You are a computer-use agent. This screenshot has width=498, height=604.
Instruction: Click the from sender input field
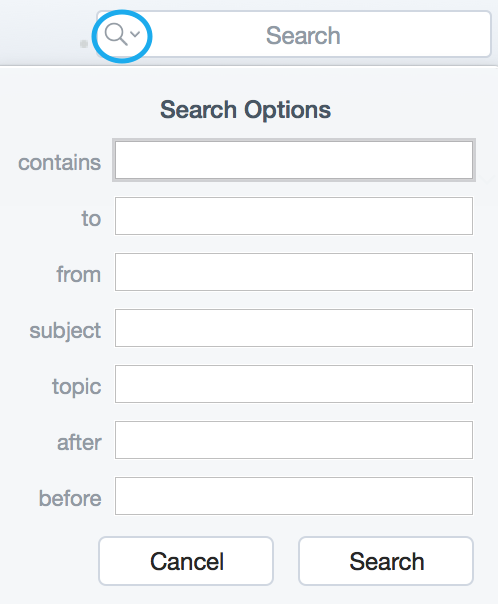point(293,272)
